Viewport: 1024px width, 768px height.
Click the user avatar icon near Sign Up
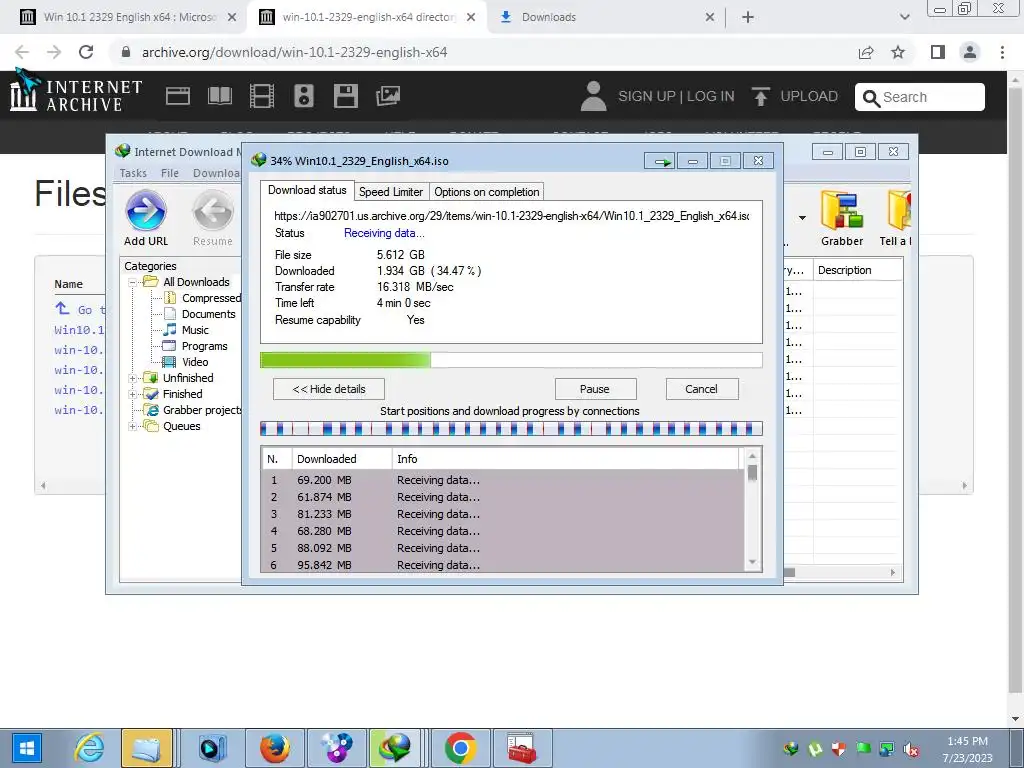pos(594,96)
